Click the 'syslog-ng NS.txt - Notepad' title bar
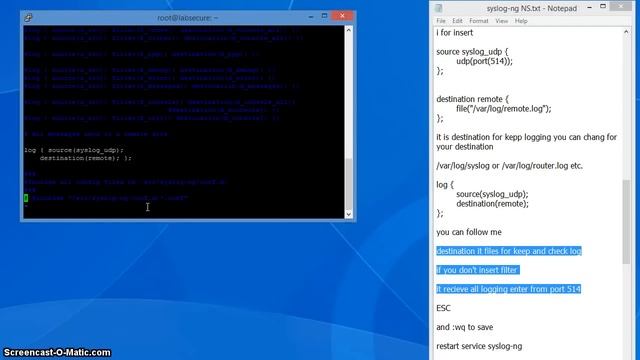Viewport: 640px width, 360px height. 531,8
